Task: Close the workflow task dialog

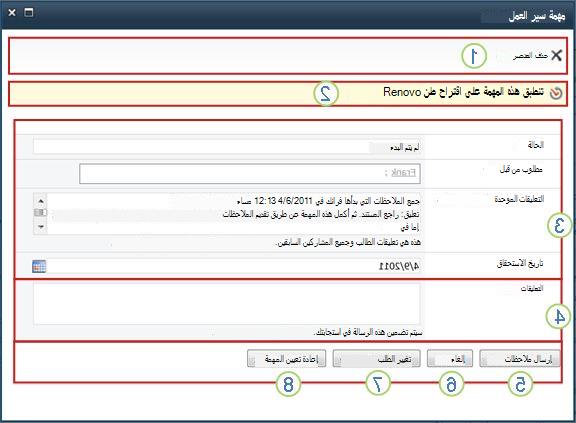Action: coord(12,12)
